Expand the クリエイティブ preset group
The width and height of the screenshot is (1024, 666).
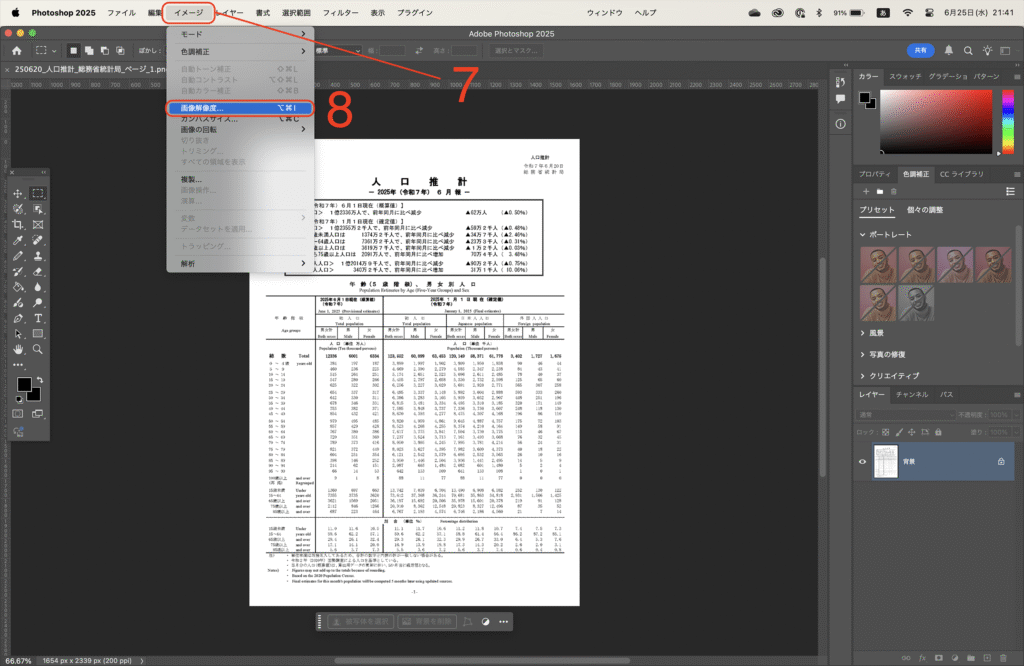[x=863, y=376]
